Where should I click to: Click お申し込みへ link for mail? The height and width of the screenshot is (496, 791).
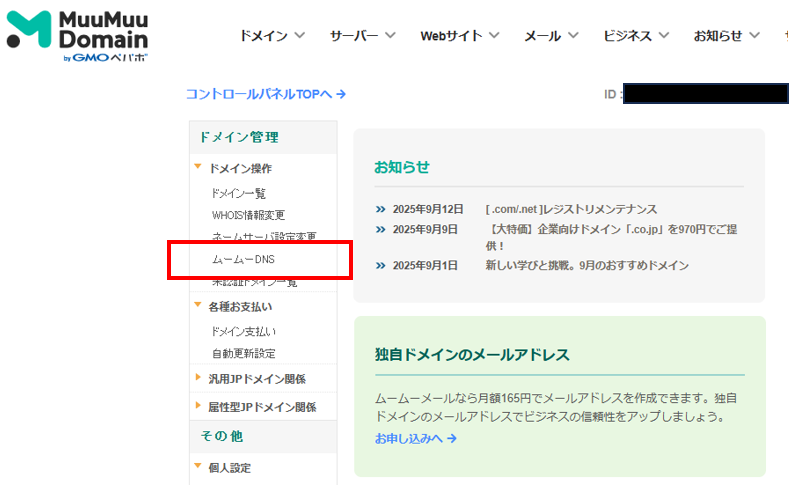415,439
